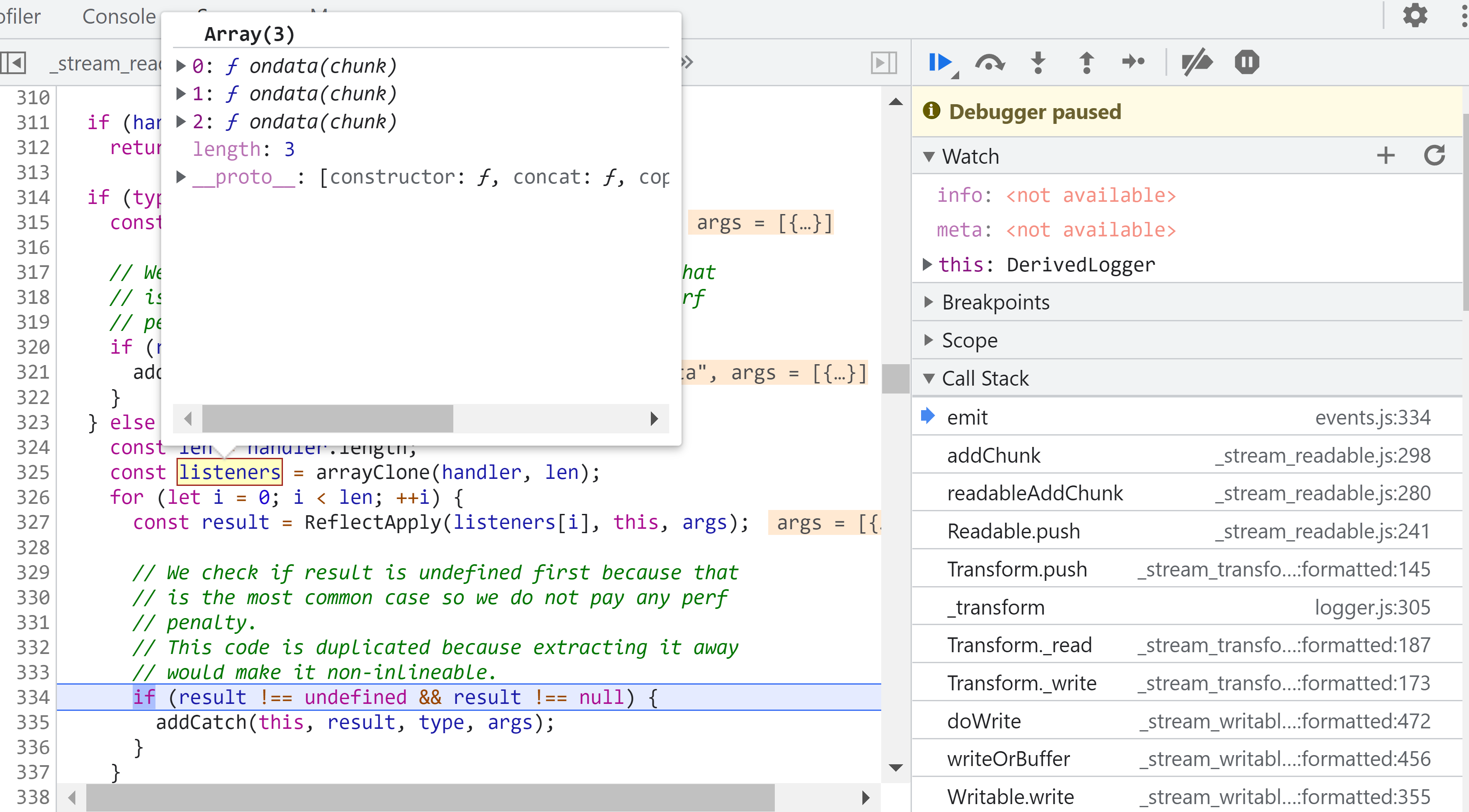Hide the file navigator sidebar
1469x812 pixels.
coord(14,63)
